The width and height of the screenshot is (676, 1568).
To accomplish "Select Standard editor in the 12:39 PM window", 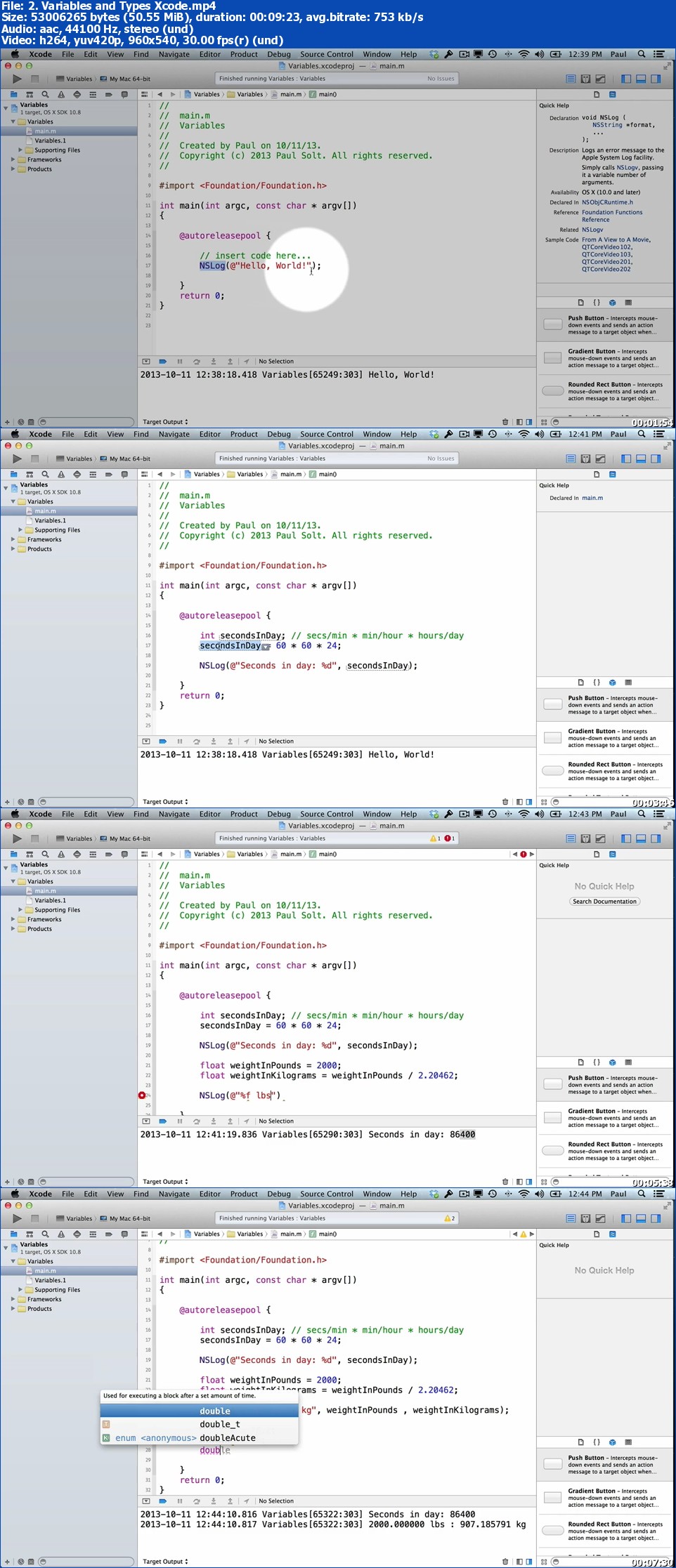I will 571,79.
